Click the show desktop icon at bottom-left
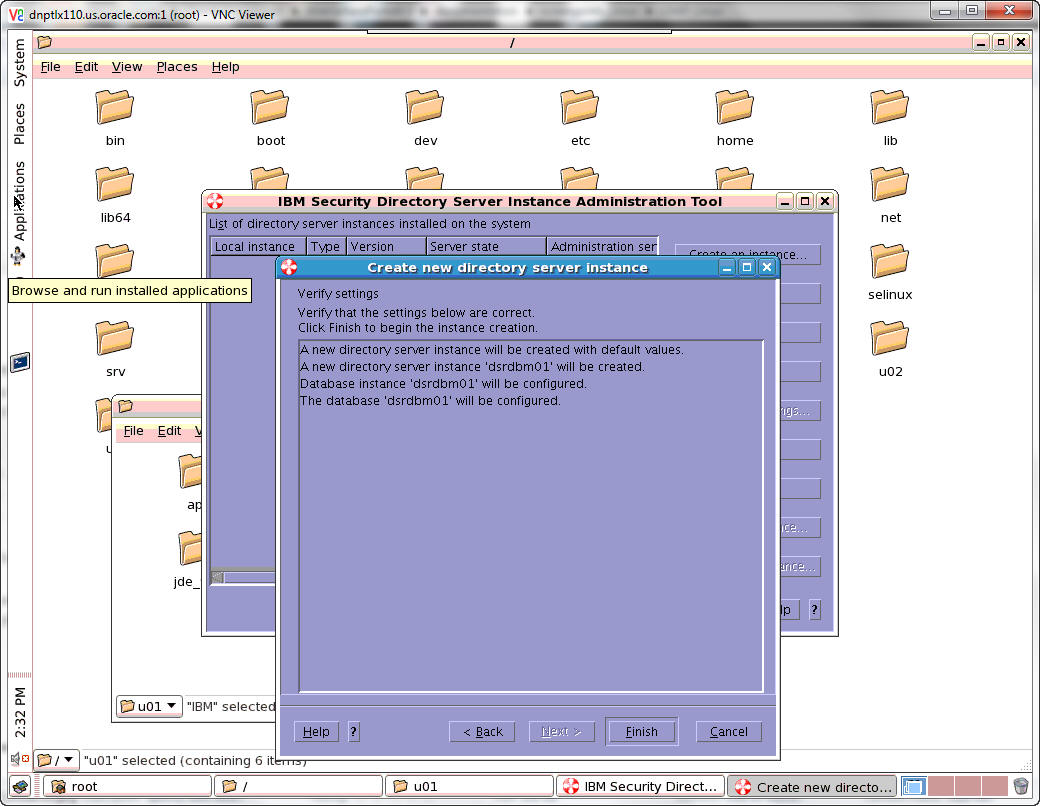The height and width of the screenshot is (806, 1040). pos(20,787)
